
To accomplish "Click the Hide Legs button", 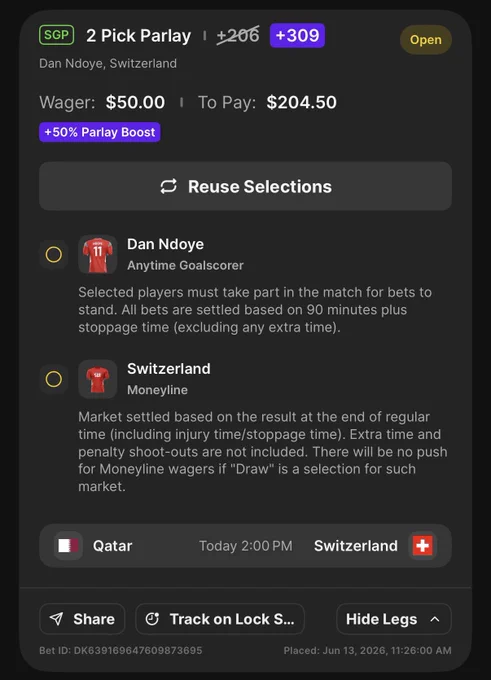I will click(x=394, y=619).
